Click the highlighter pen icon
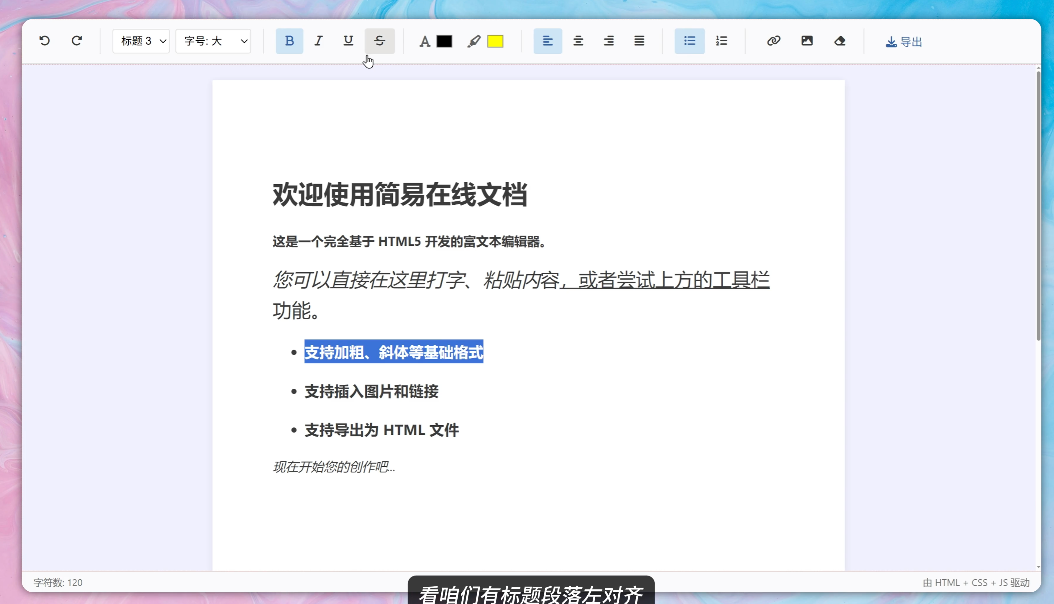The image size is (1054, 604). click(474, 42)
